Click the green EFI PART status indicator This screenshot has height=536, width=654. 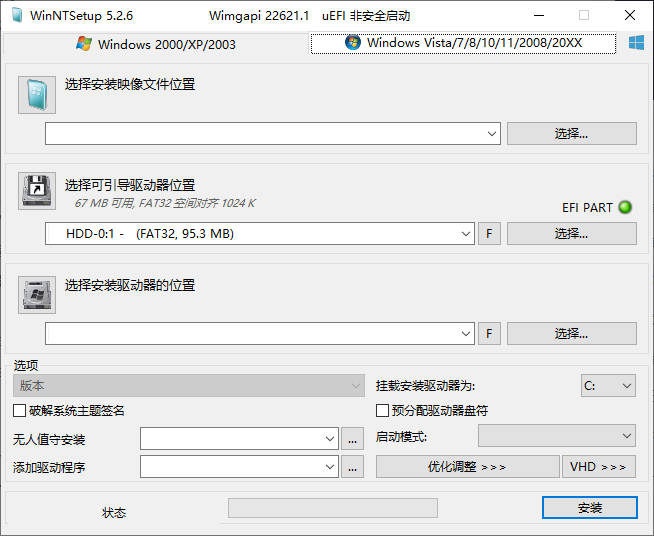625,207
